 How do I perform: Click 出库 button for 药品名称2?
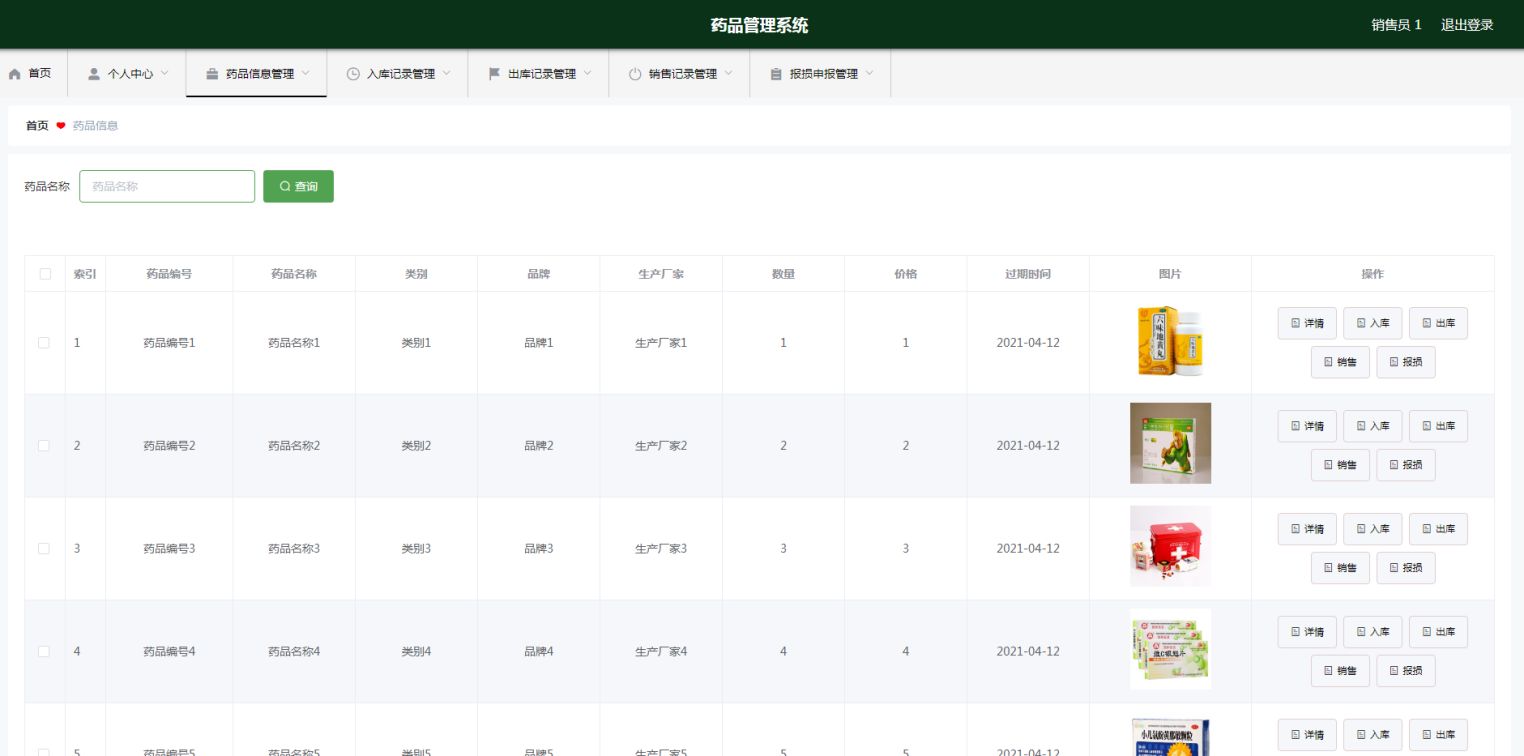(1438, 426)
